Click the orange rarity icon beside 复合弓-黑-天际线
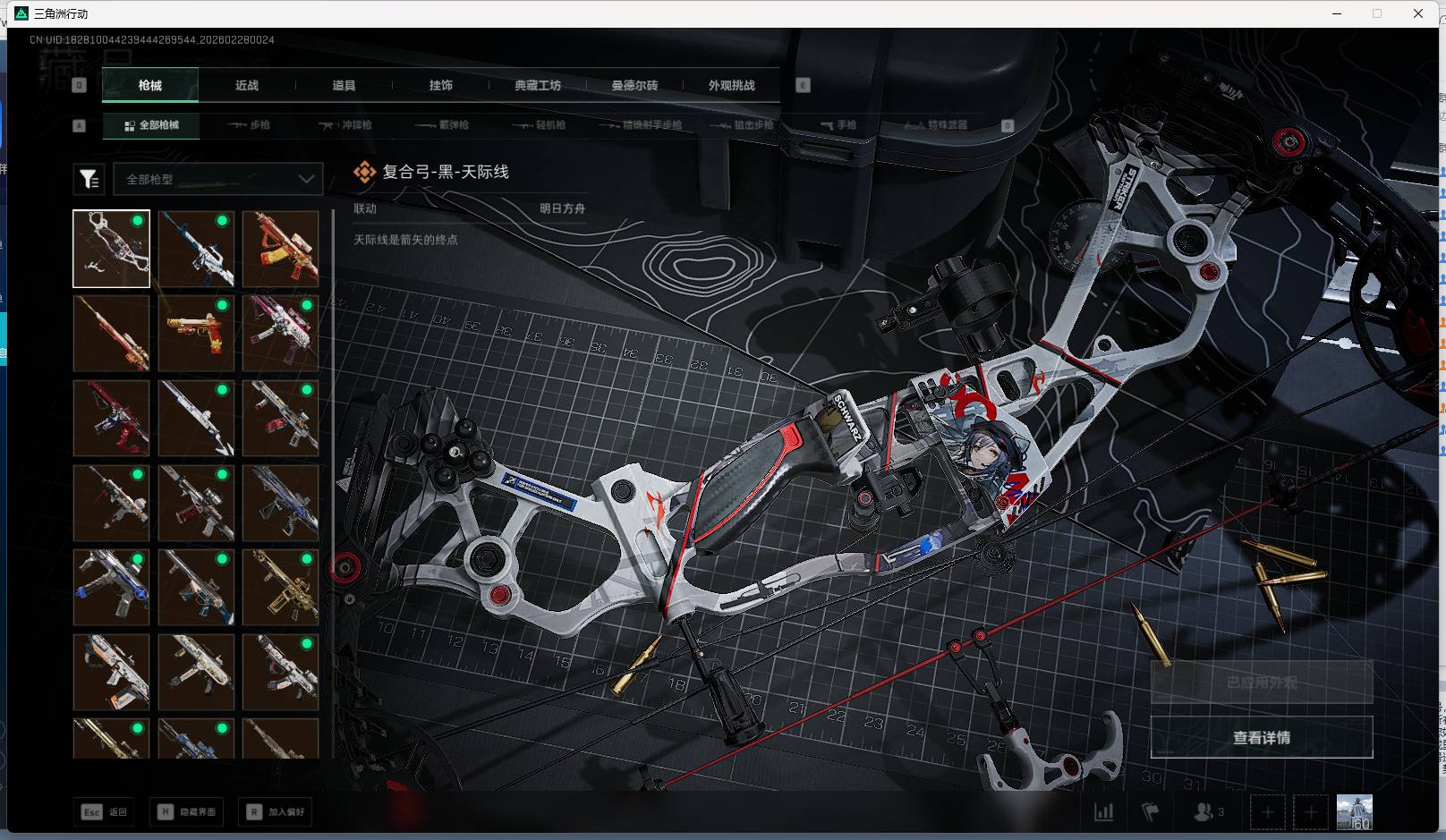The width and height of the screenshot is (1446, 840). click(x=364, y=172)
